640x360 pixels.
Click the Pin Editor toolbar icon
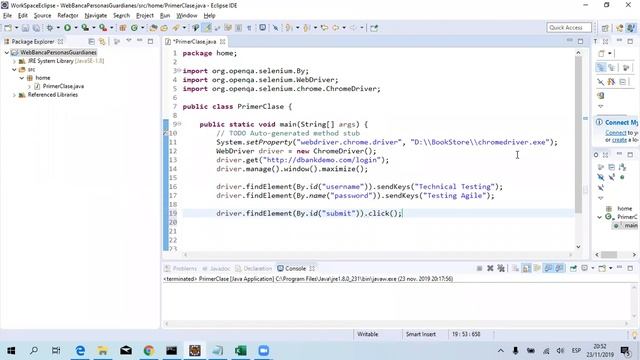point(374,28)
